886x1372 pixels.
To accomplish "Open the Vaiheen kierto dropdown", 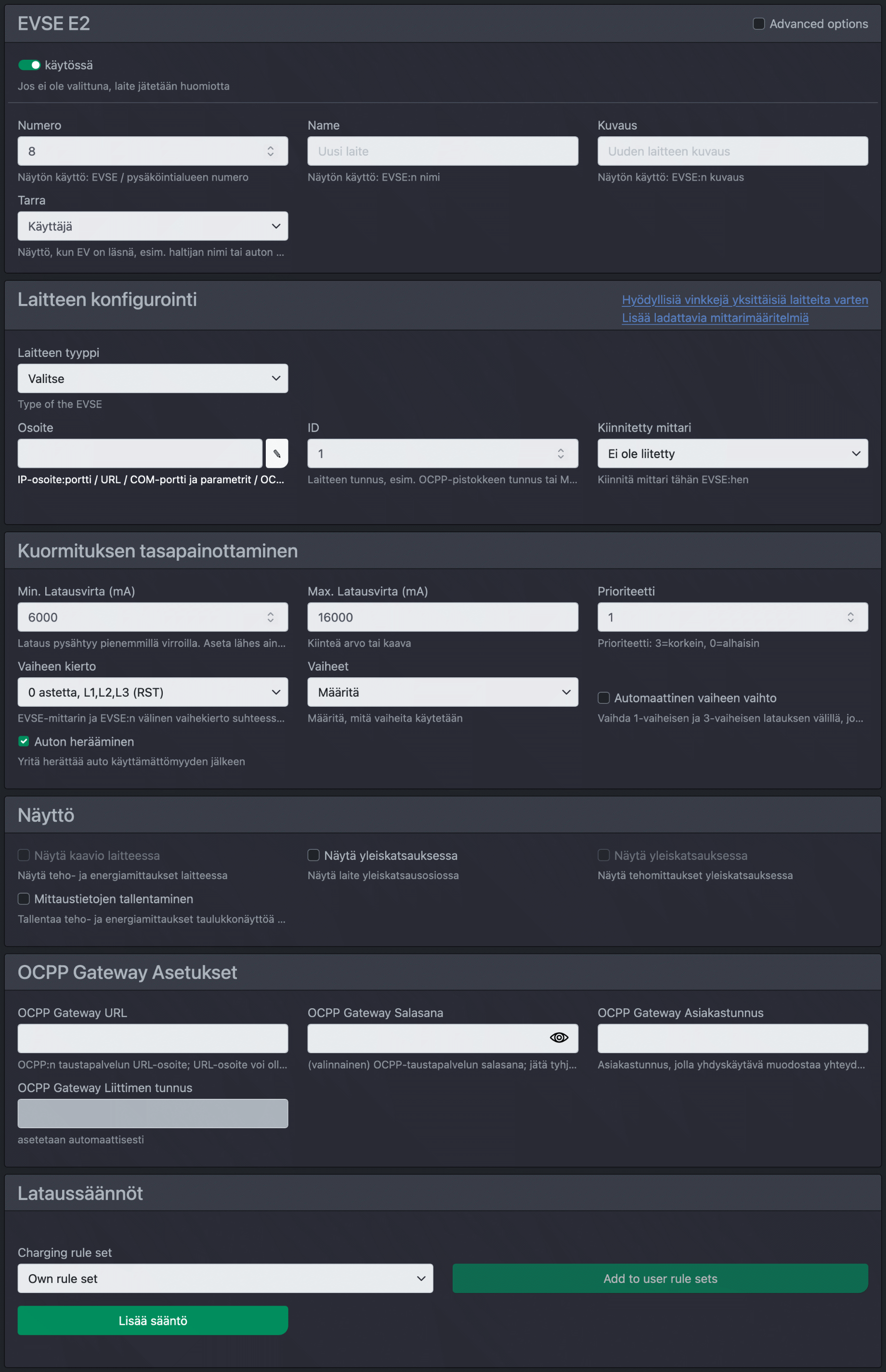I will click(x=153, y=692).
